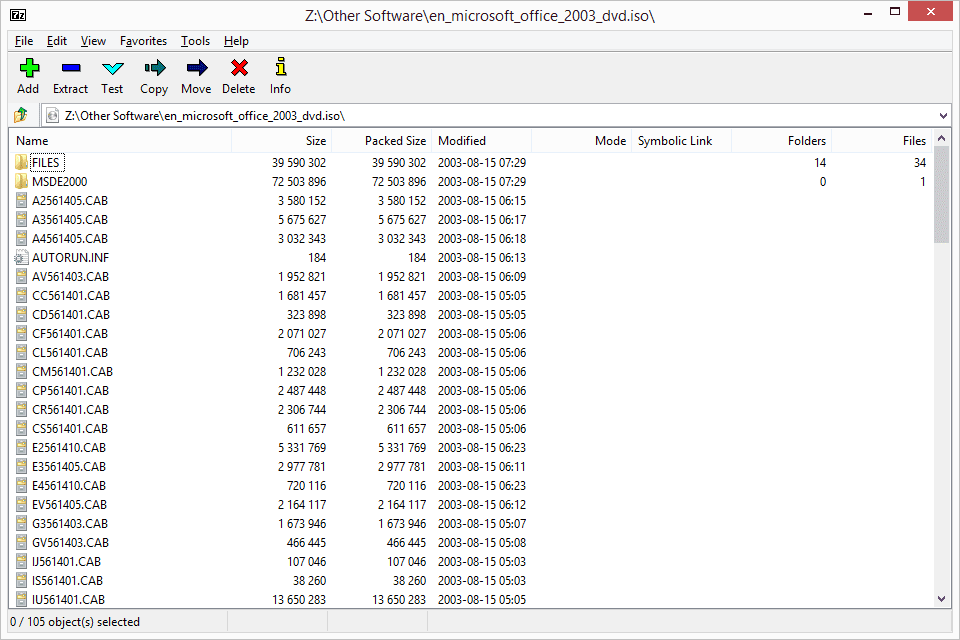Click the A2561405.CAB file icon

21,200
